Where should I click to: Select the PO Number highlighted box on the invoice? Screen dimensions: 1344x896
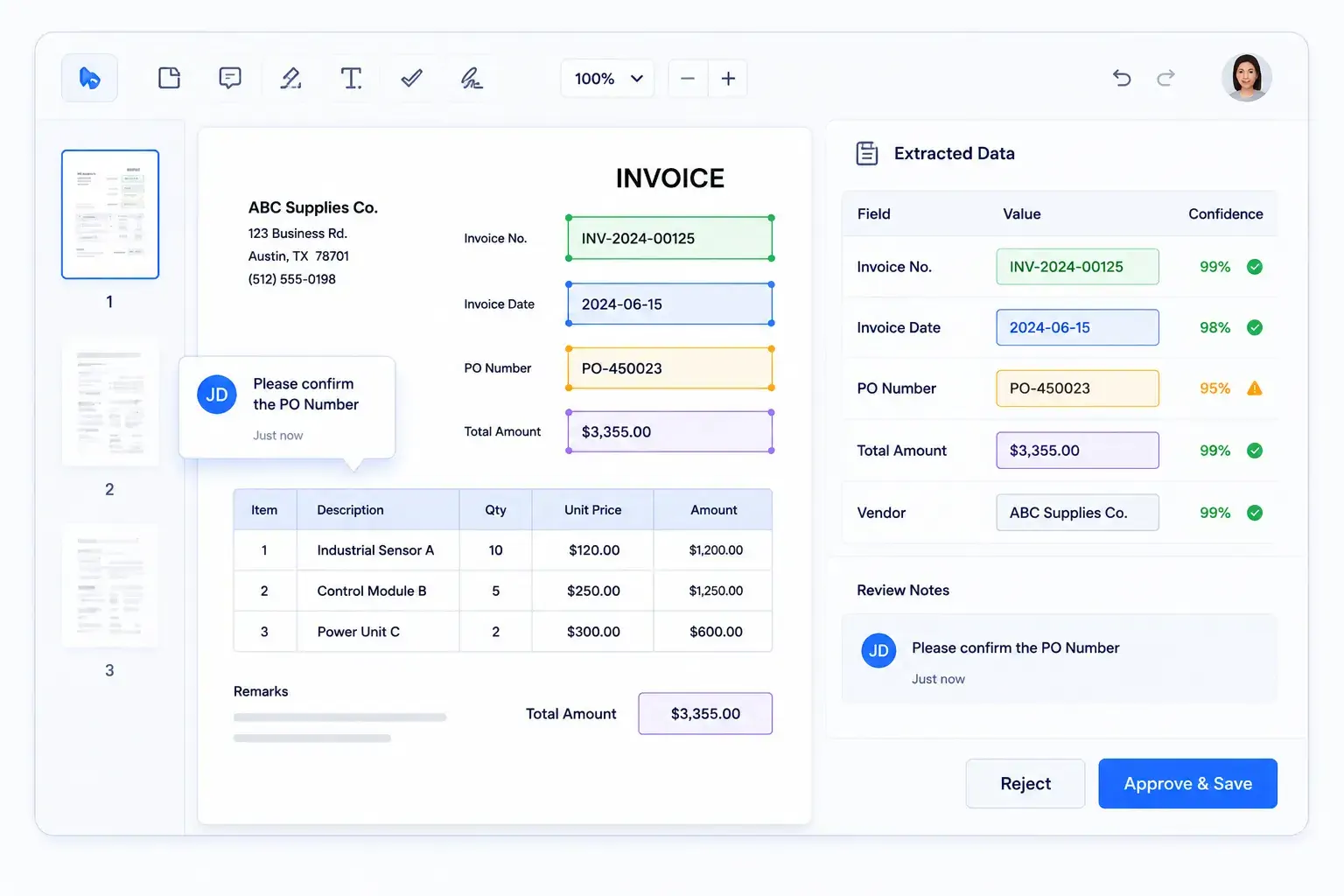[x=670, y=368]
